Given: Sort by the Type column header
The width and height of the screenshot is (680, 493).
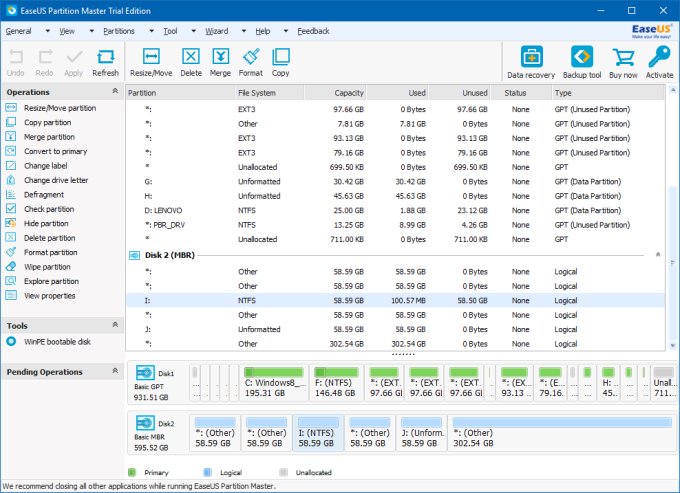Looking at the screenshot, I should 607,93.
